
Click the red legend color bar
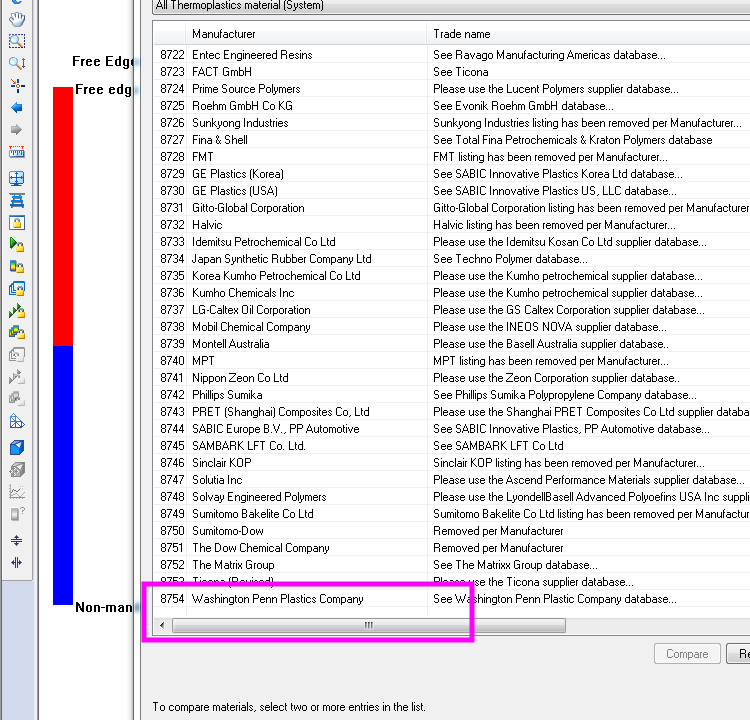click(63, 216)
